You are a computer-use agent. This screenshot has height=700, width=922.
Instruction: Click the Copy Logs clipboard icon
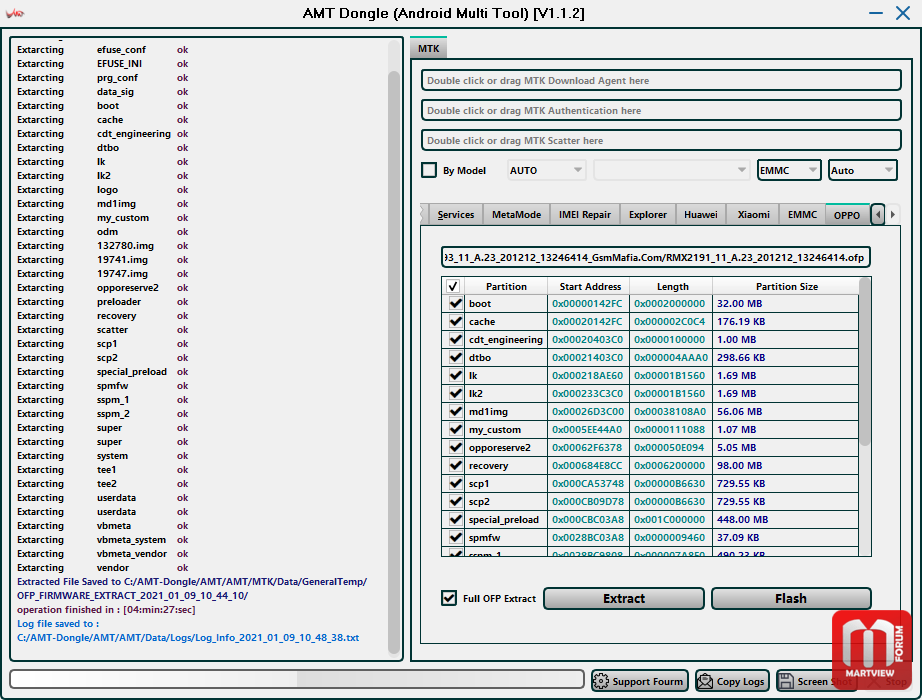(x=705, y=681)
